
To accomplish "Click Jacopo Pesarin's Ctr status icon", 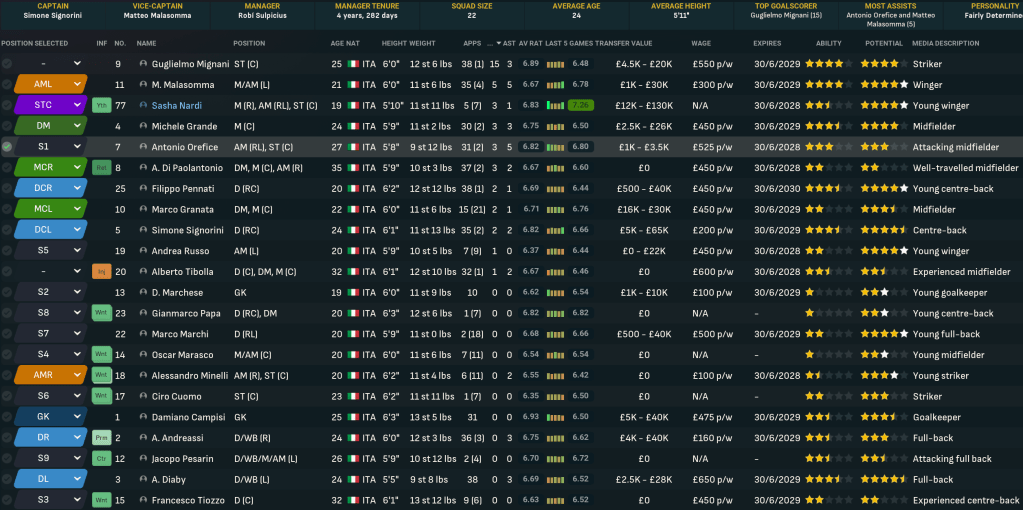I will coord(101,458).
